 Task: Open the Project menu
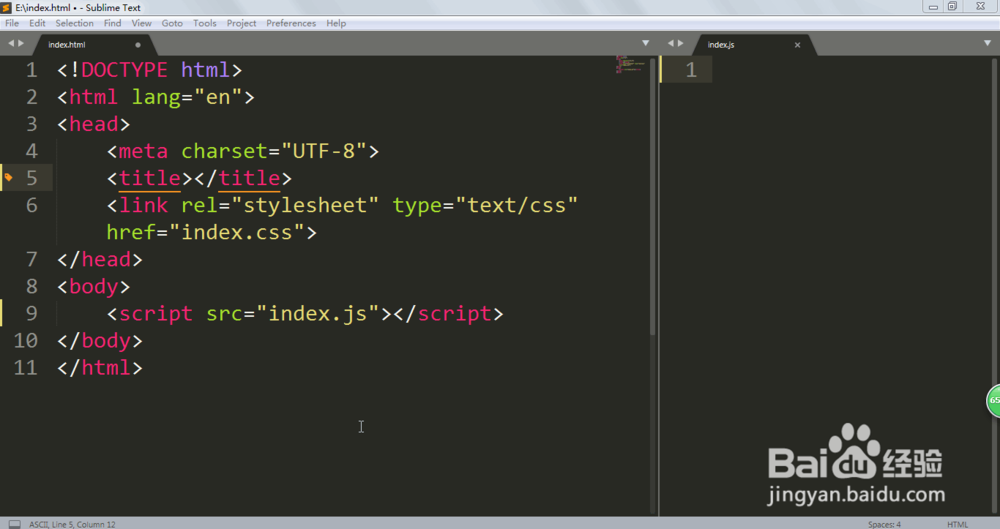241,23
